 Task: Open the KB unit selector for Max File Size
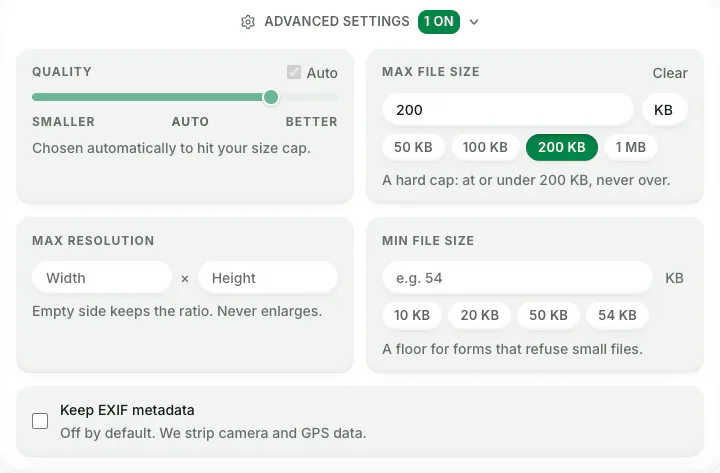coord(664,110)
